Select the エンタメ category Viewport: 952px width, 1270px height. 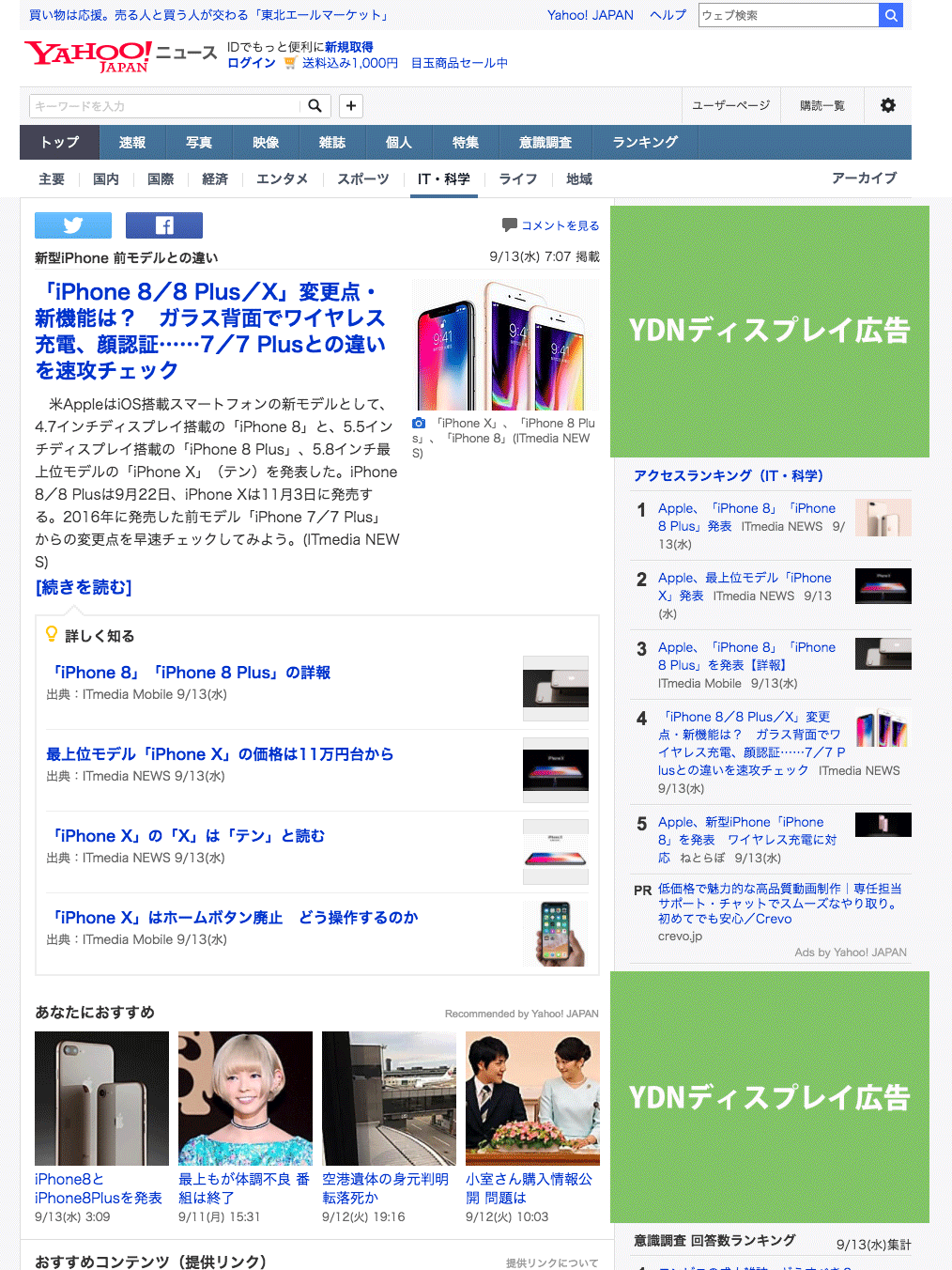pos(283,178)
